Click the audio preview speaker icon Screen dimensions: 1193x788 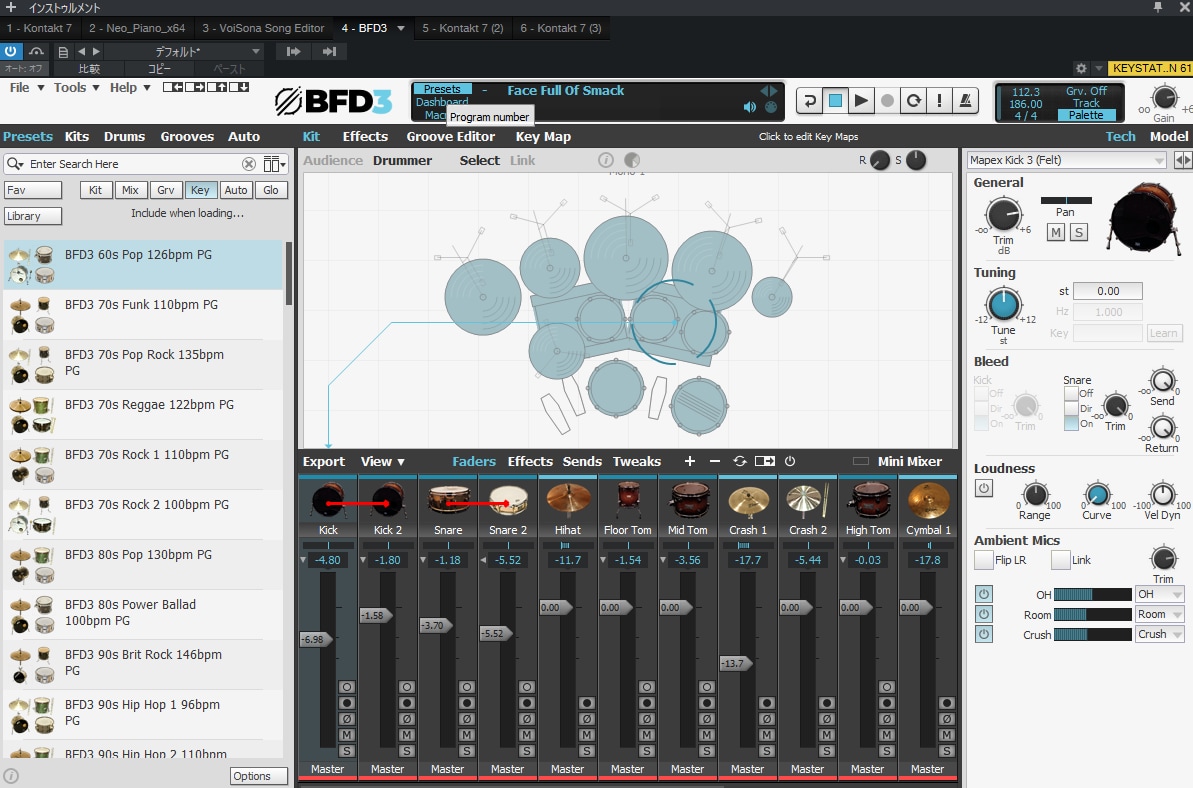coord(749,107)
